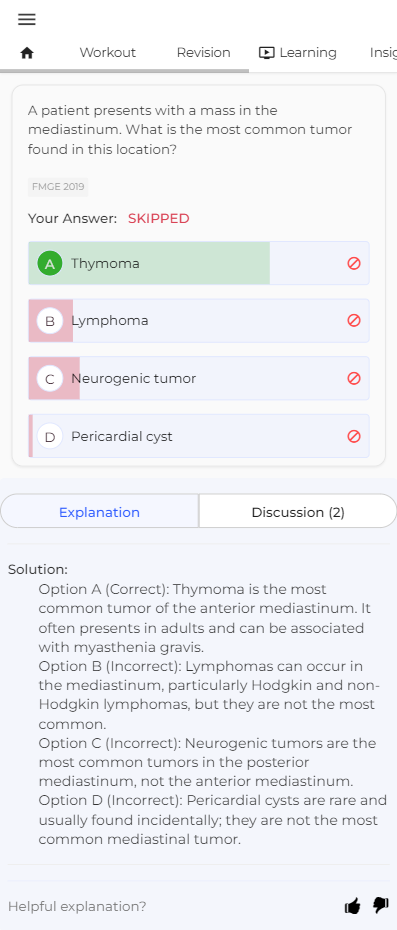Switch to the Workout tab
This screenshot has width=397, height=930.
[x=107, y=53]
